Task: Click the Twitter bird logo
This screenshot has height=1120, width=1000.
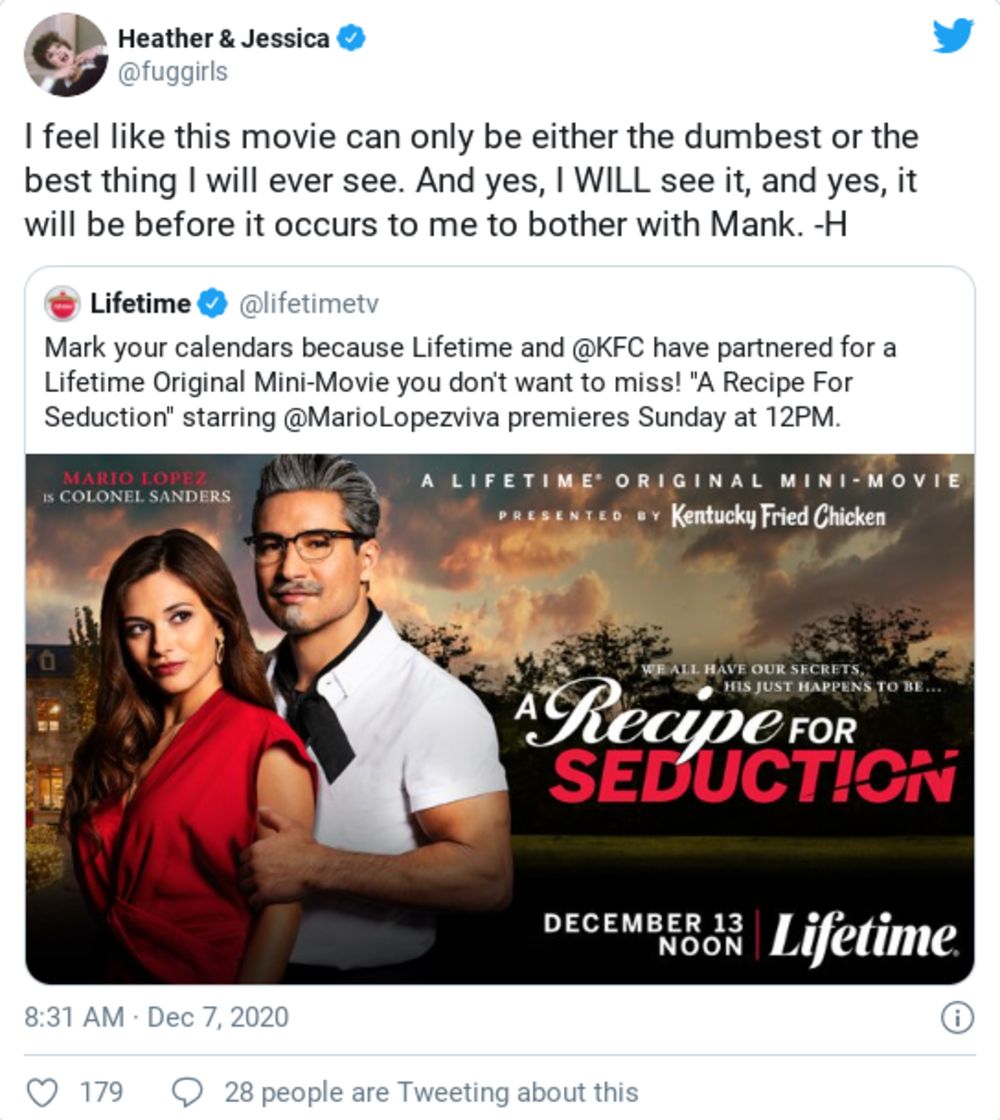Action: [x=953, y=35]
